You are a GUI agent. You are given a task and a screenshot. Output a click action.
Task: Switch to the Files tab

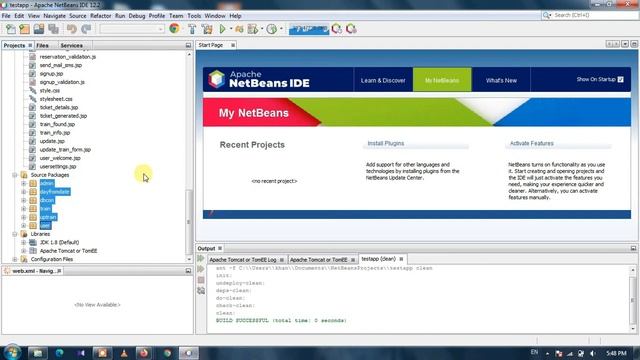(x=42, y=45)
